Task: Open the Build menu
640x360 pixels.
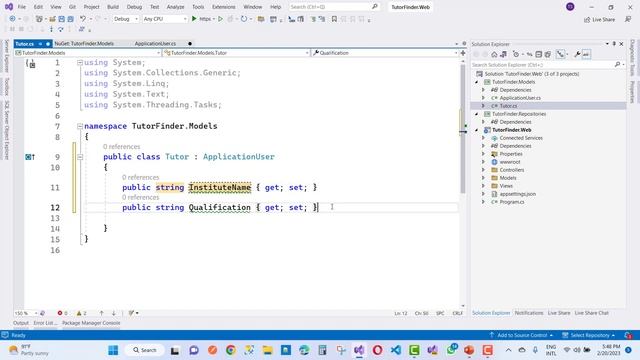Action: pos(113,7)
